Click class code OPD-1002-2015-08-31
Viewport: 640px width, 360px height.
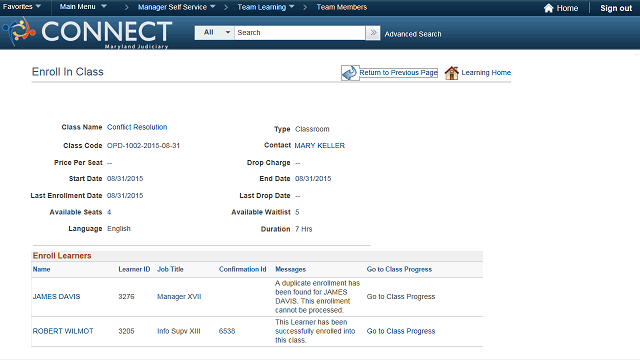pyautogui.click(x=143, y=146)
